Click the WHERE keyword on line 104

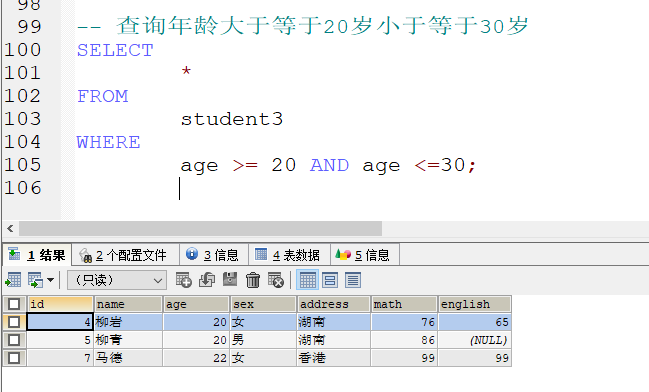coord(108,142)
